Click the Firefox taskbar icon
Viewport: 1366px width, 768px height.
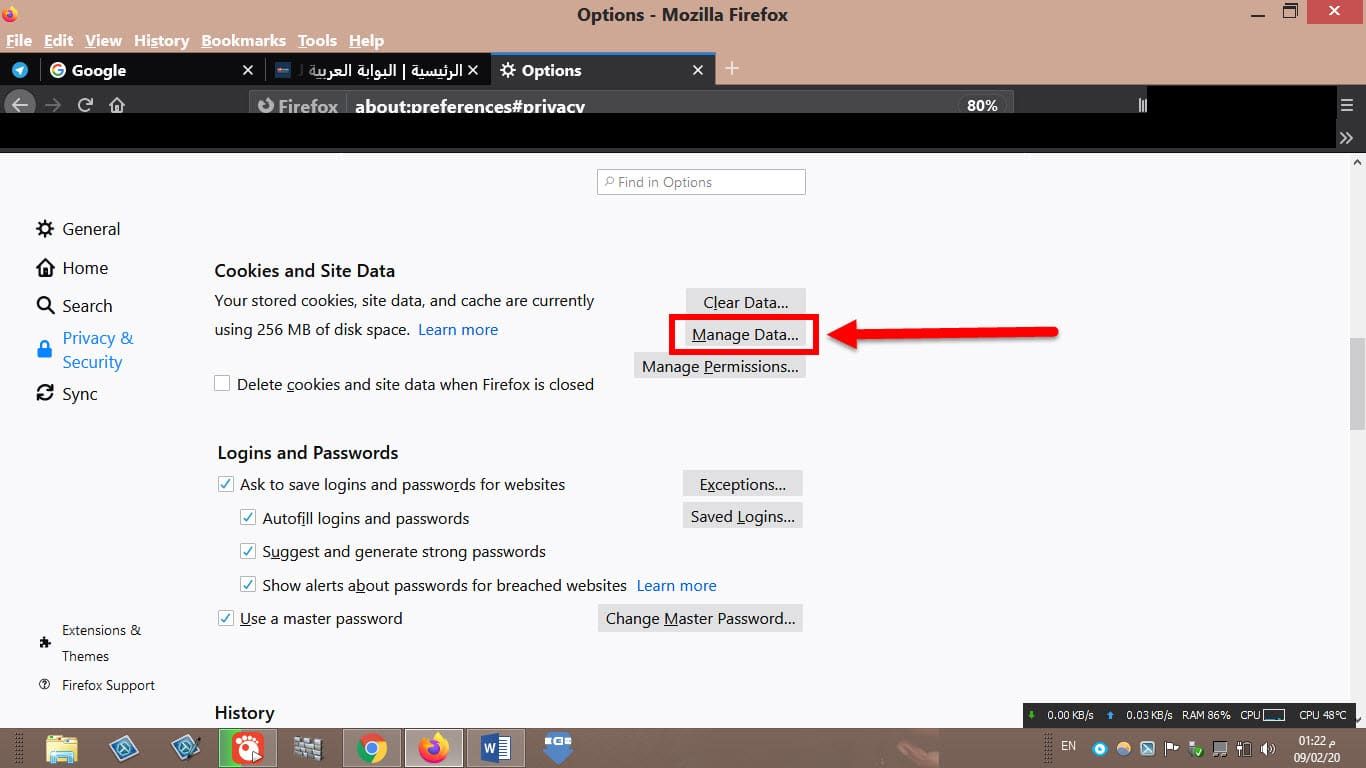pos(434,748)
